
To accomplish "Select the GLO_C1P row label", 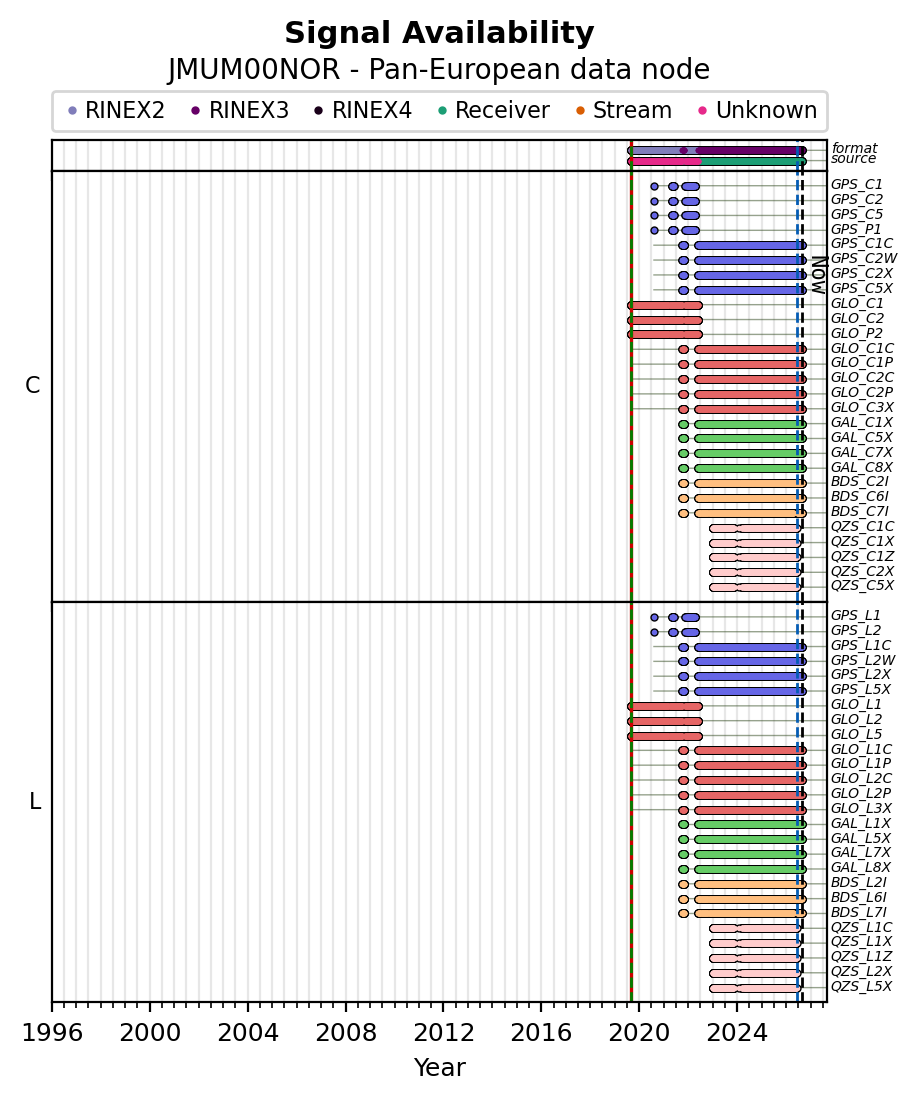I will pos(862,362).
